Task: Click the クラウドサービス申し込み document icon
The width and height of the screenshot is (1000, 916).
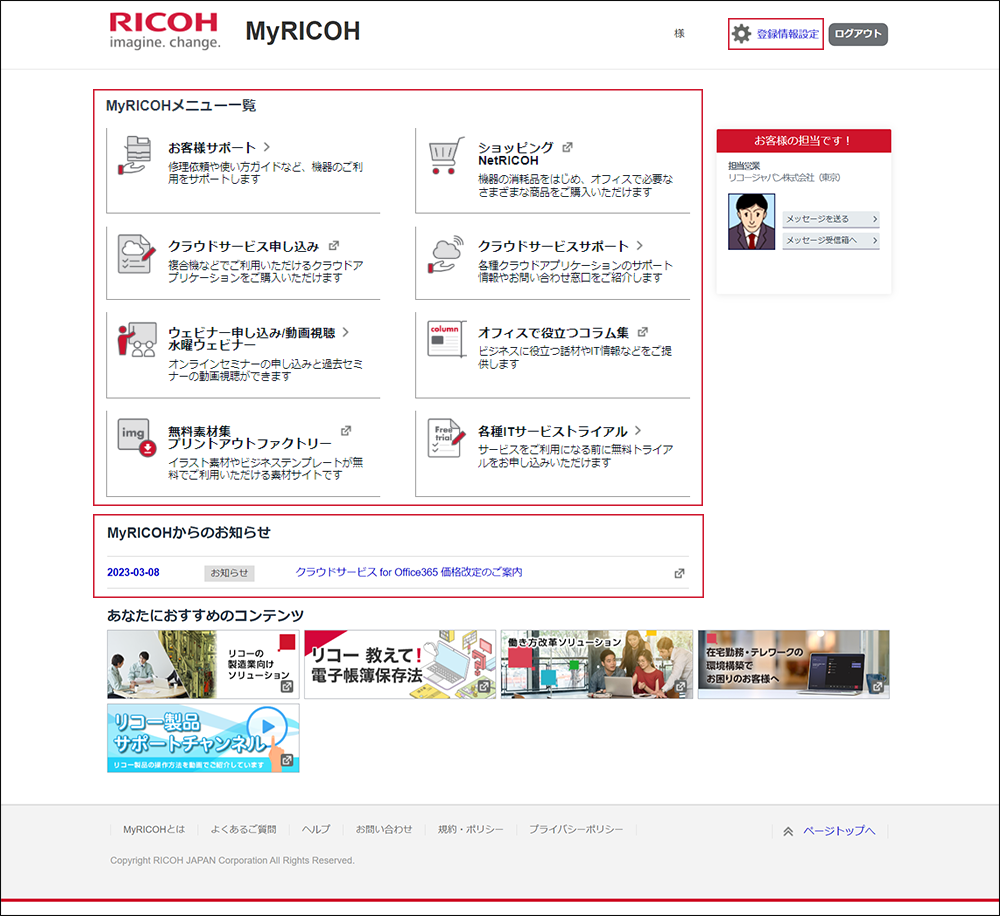Action: tap(134, 253)
